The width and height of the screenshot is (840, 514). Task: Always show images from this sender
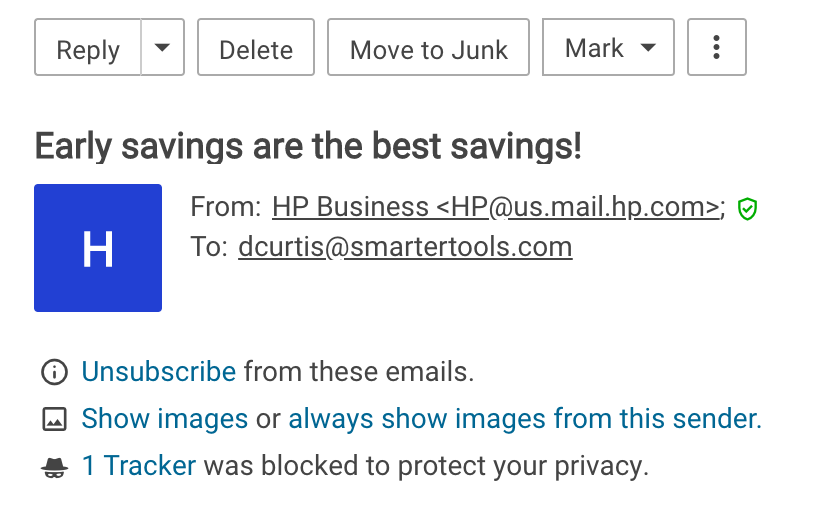point(525,418)
